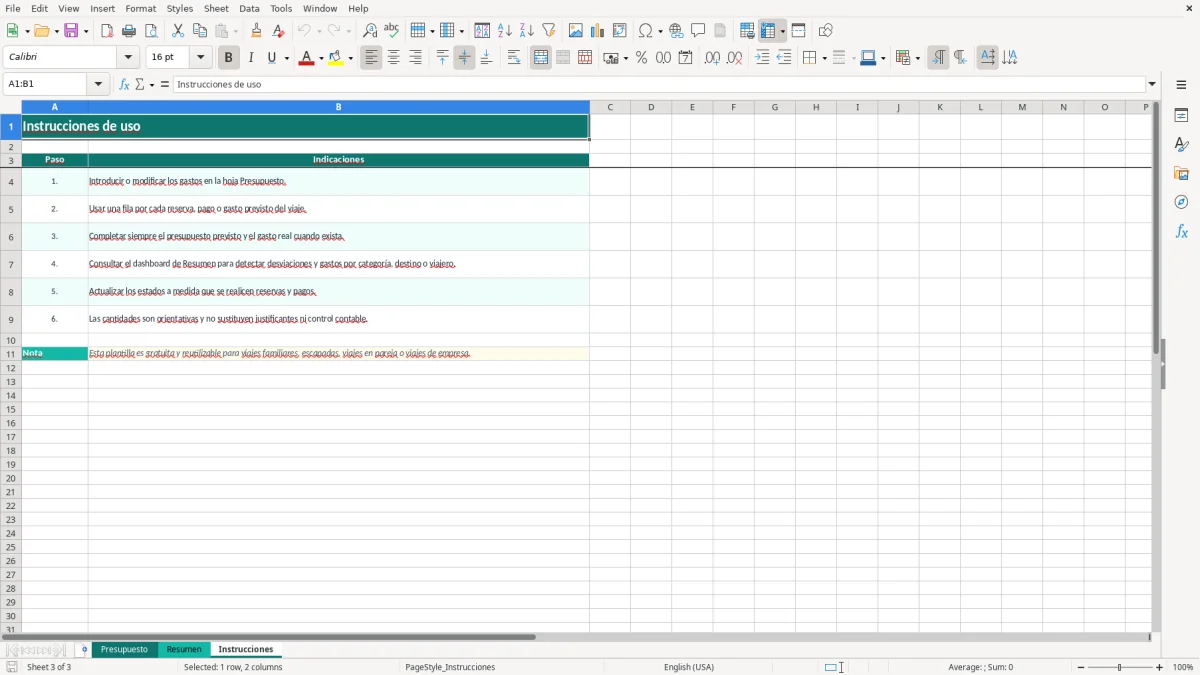This screenshot has height=675, width=1200.
Task: Open the Data menu
Action: (249, 8)
